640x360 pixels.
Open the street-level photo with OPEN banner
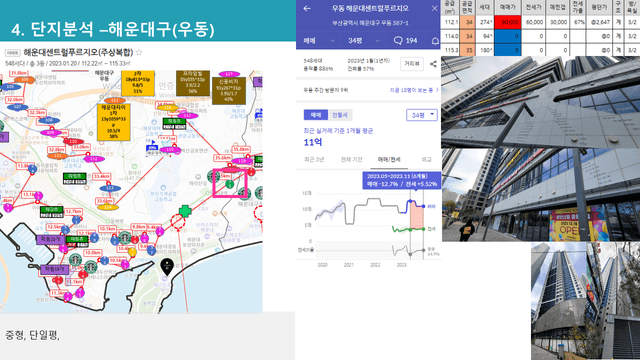(x=540, y=195)
